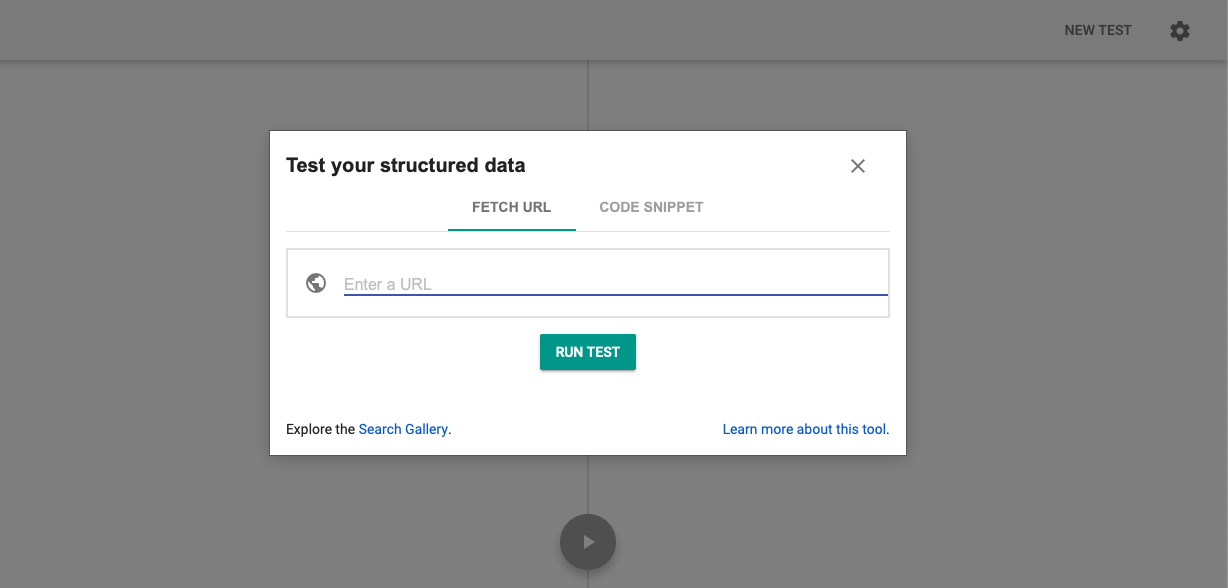Open settings via the gear icon
1228x588 pixels.
1180,31
